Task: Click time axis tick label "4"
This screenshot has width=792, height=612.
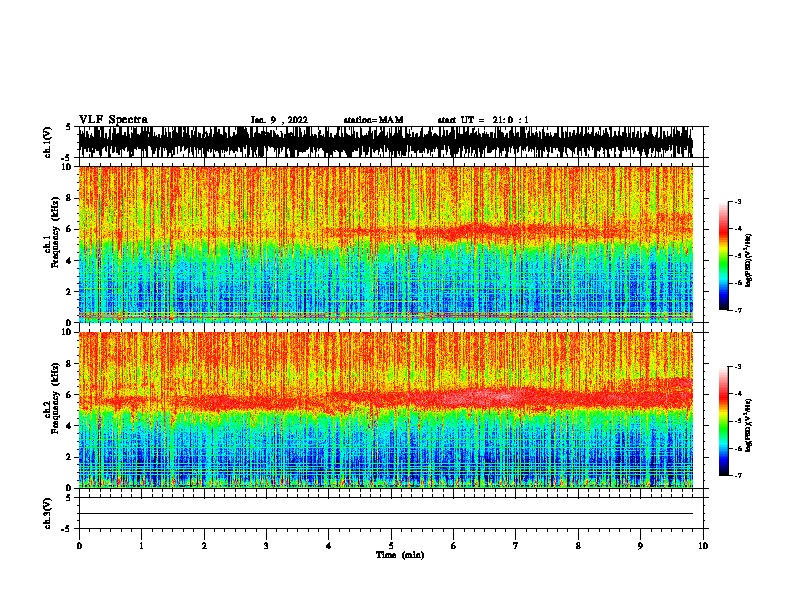Action: coord(329,546)
